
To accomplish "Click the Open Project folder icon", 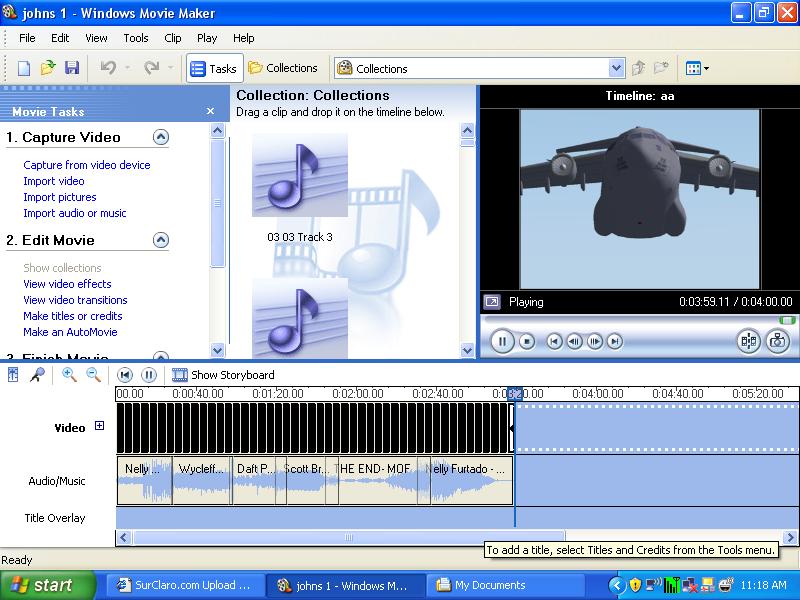I will click(48, 68).
